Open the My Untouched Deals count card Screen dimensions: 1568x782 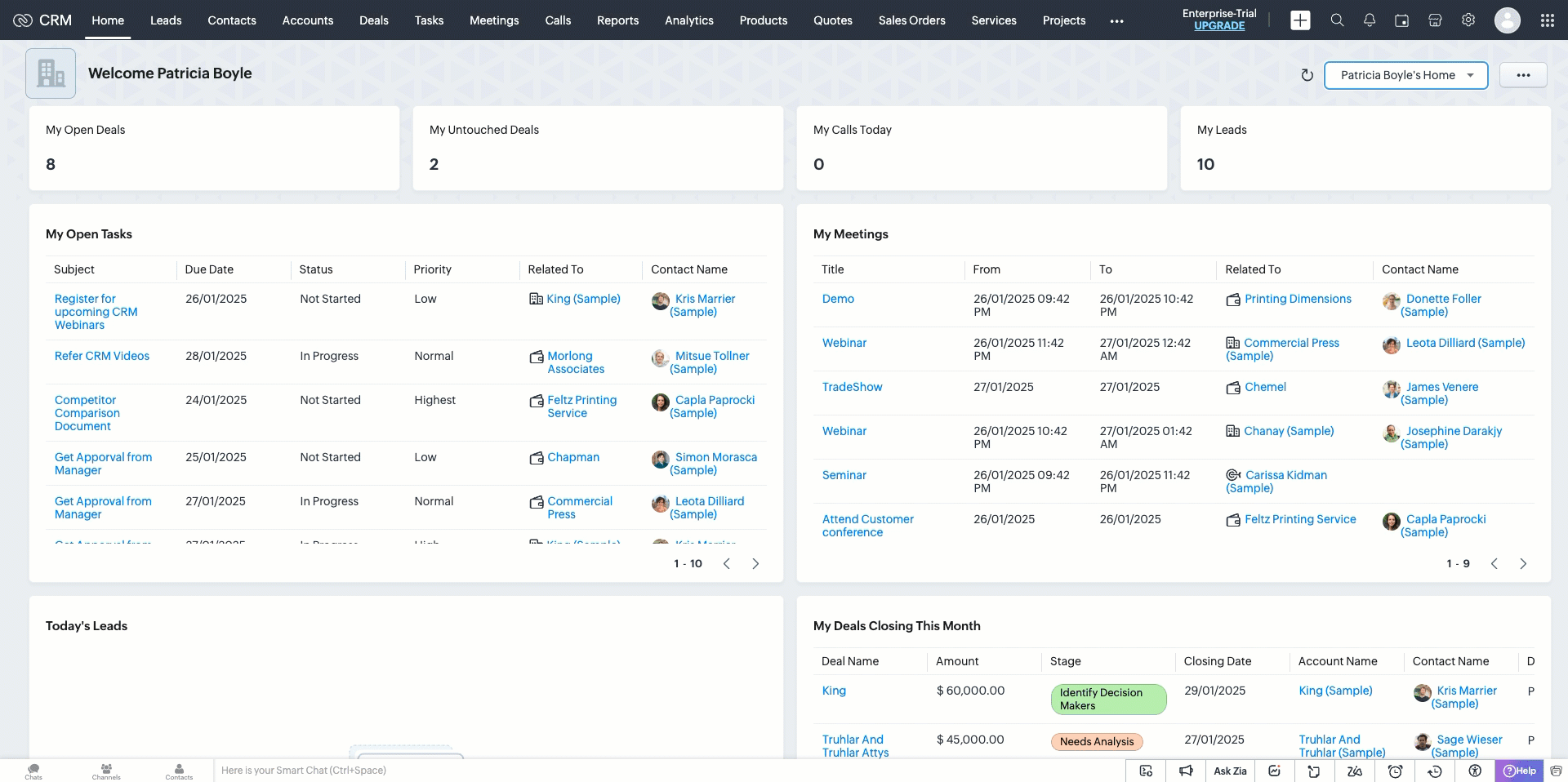(x=598, y=148)
